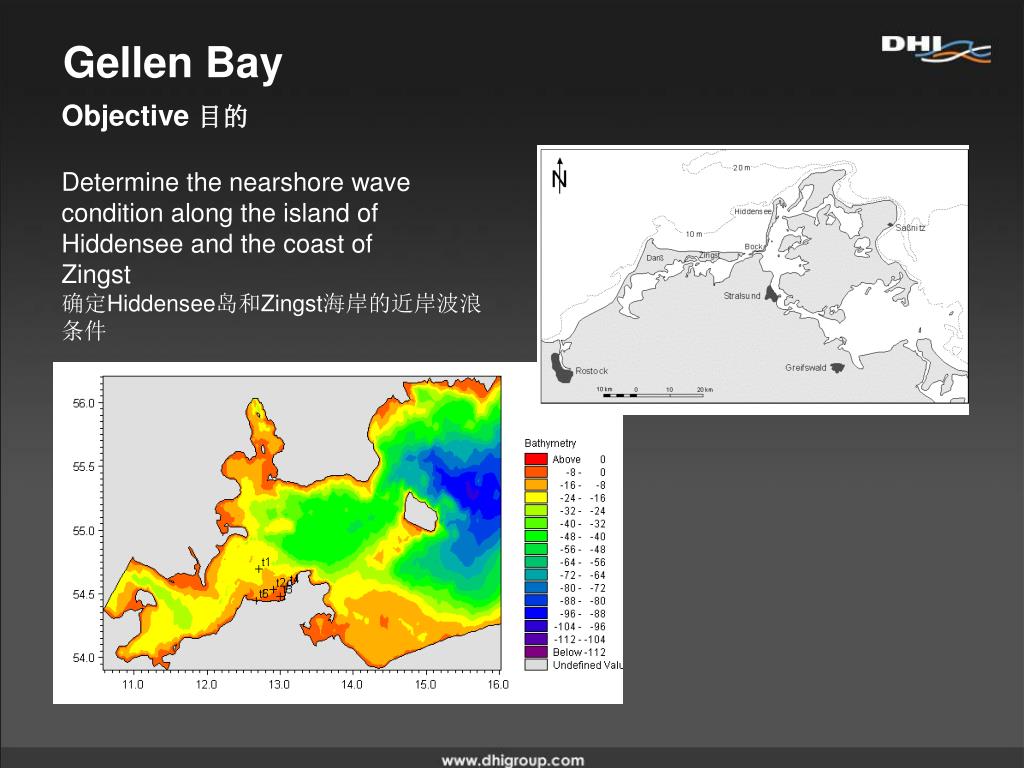The image size is (1024, 768).
Task: Click the 54.5 latitude axis label
Action: (x=84, y=594)
